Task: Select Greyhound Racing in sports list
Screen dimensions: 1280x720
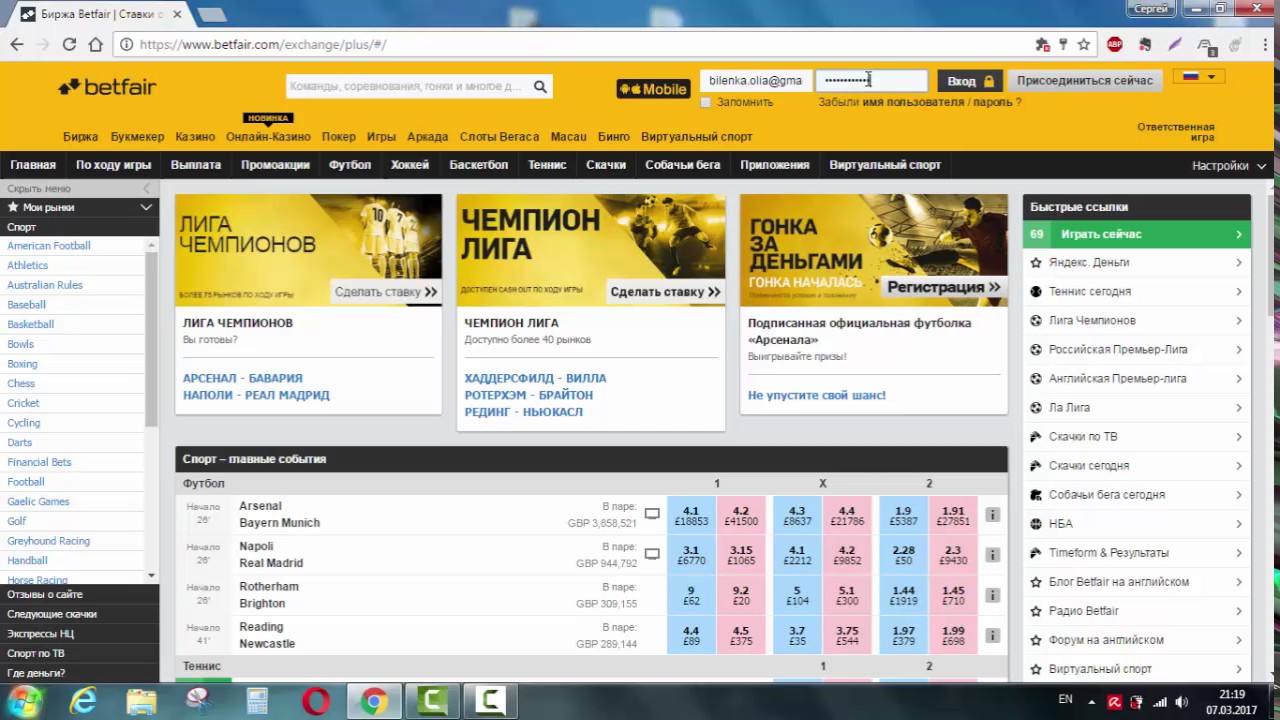Action: point(48,541)
